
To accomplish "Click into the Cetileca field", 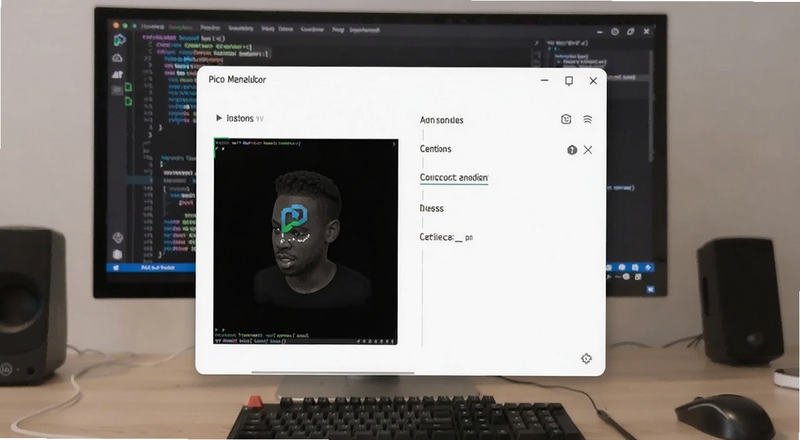I will click(446, 237).
